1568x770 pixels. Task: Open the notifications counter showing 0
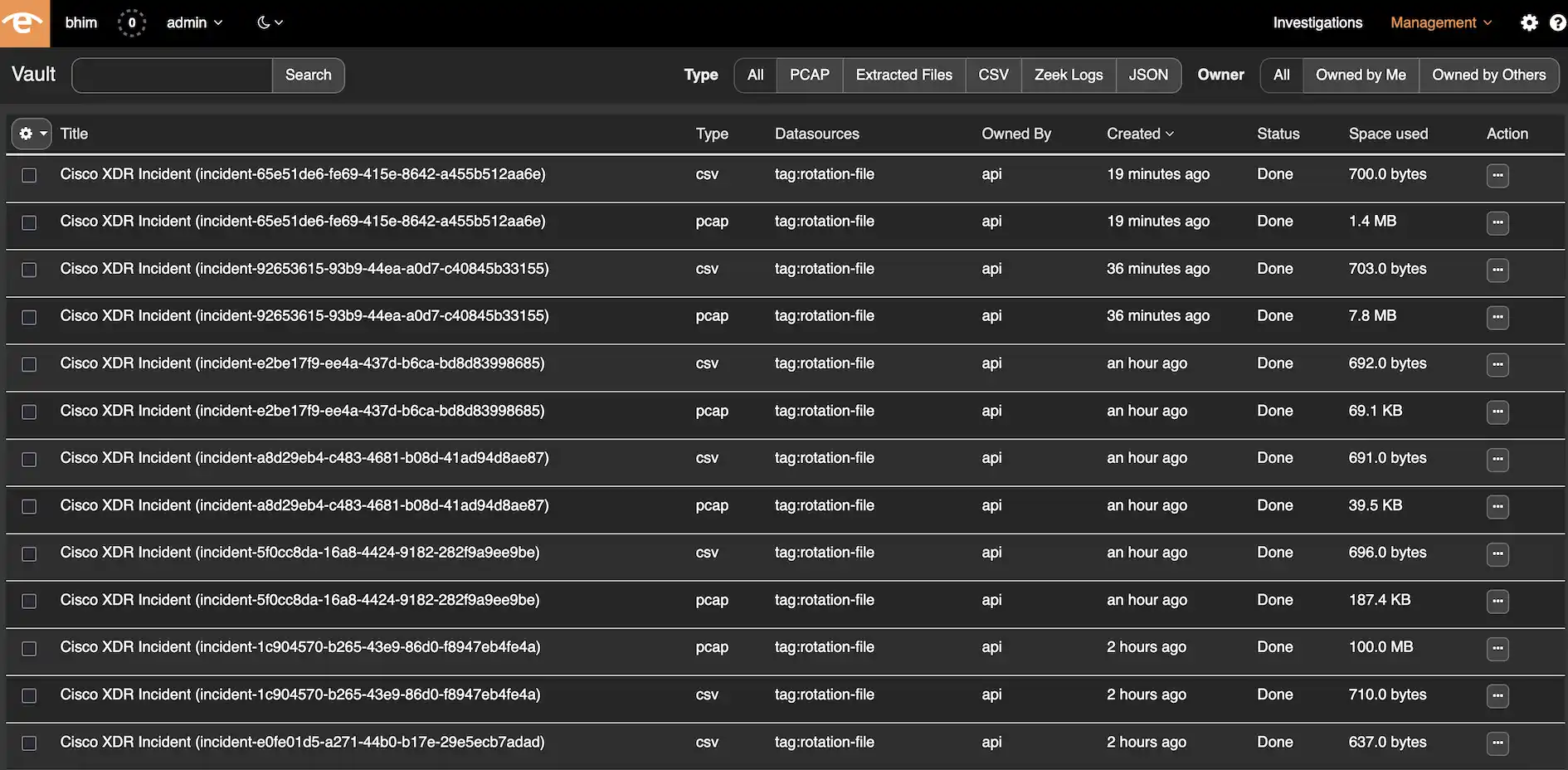tap(132, 23)
